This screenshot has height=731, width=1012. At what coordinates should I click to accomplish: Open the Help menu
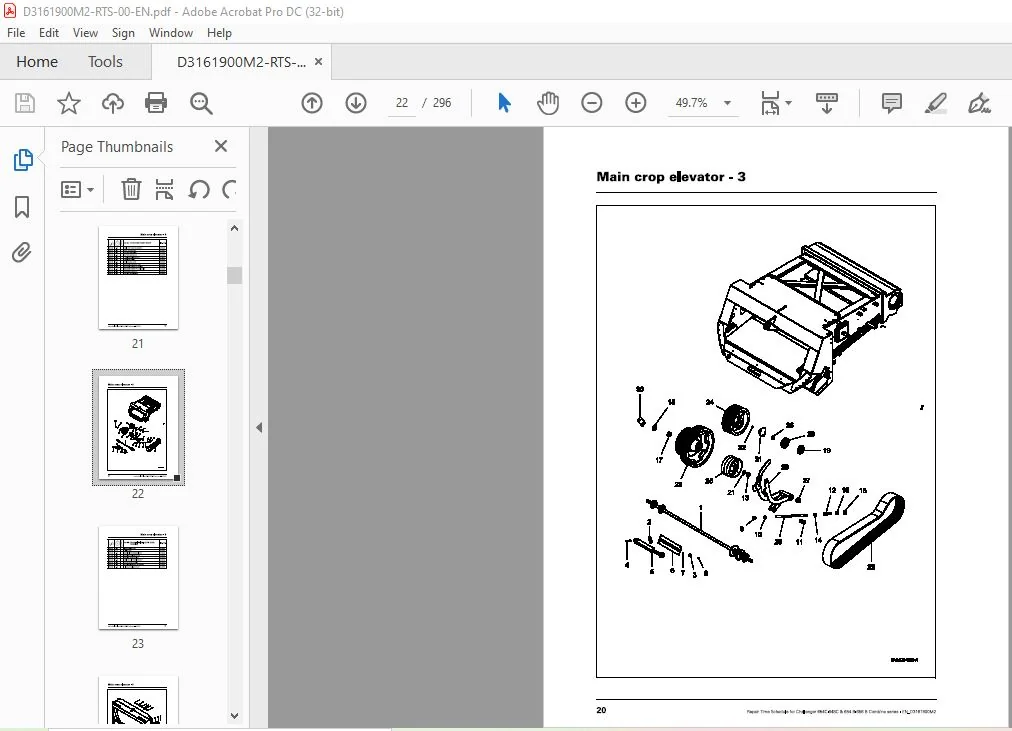coord(219,33)
